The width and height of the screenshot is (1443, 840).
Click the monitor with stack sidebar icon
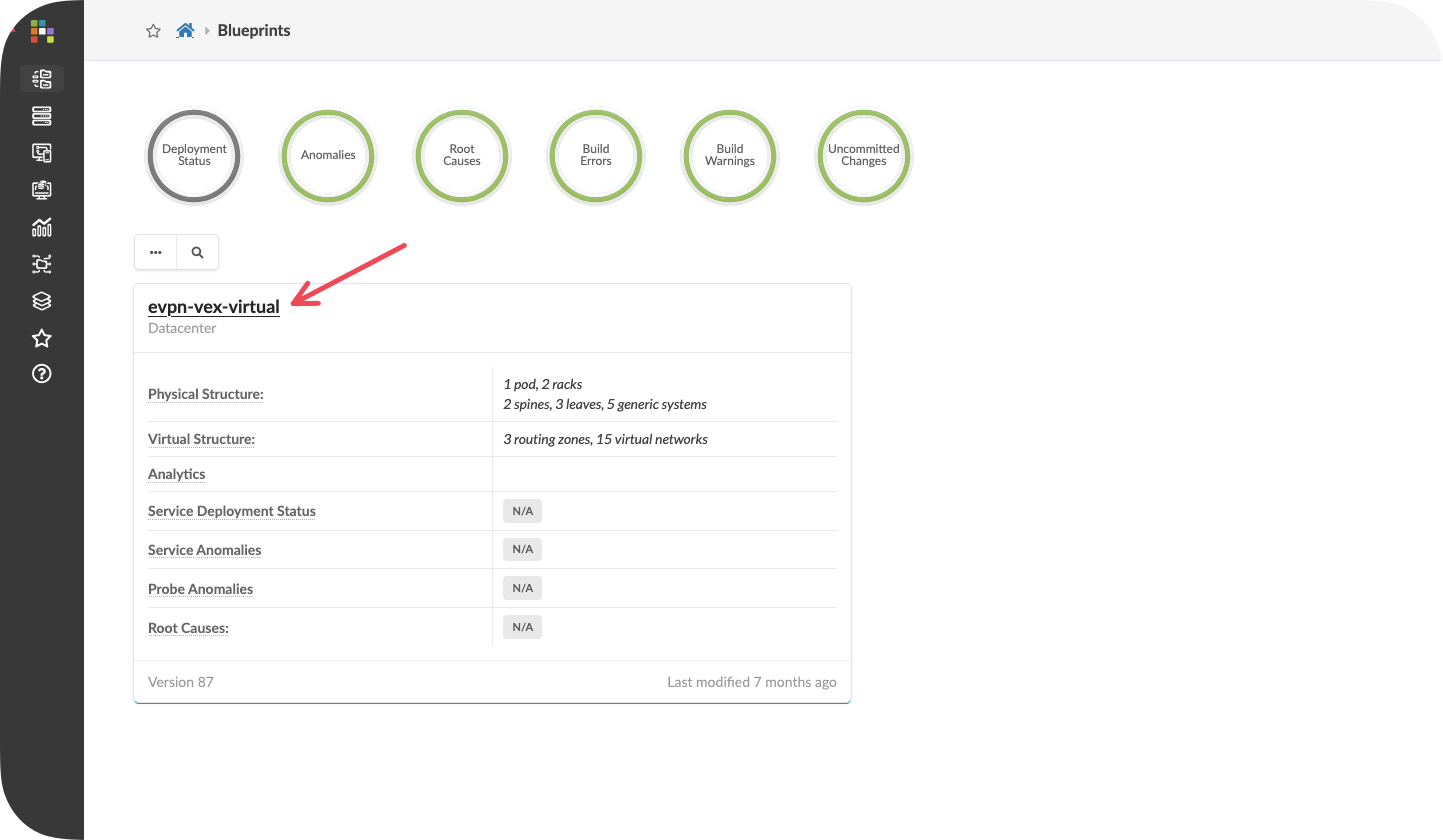42,190
